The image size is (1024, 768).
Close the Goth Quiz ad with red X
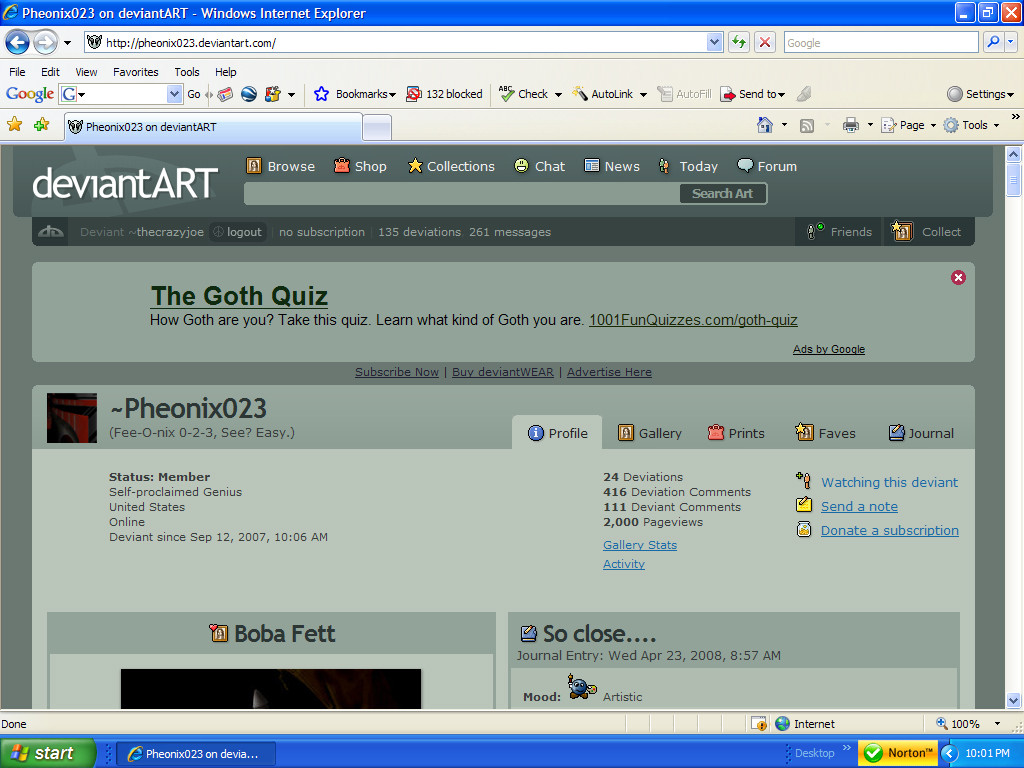(958, 278)
